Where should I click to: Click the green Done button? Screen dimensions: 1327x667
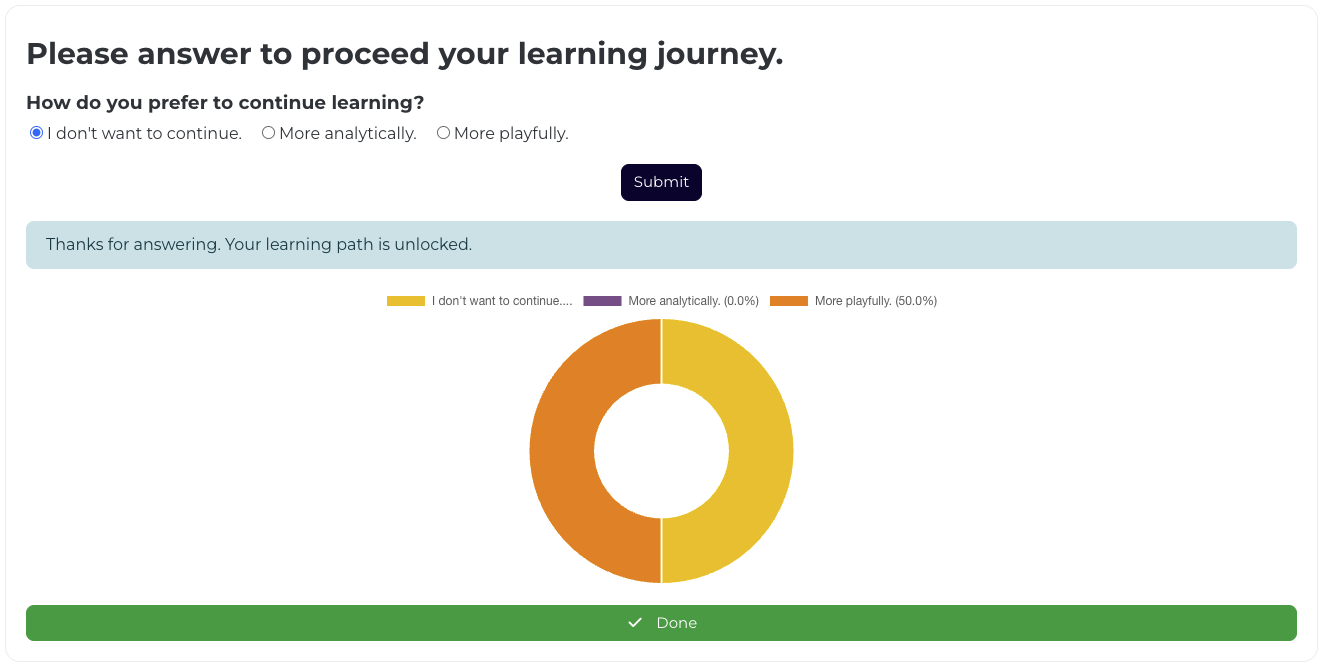click(x=661, y=623)
